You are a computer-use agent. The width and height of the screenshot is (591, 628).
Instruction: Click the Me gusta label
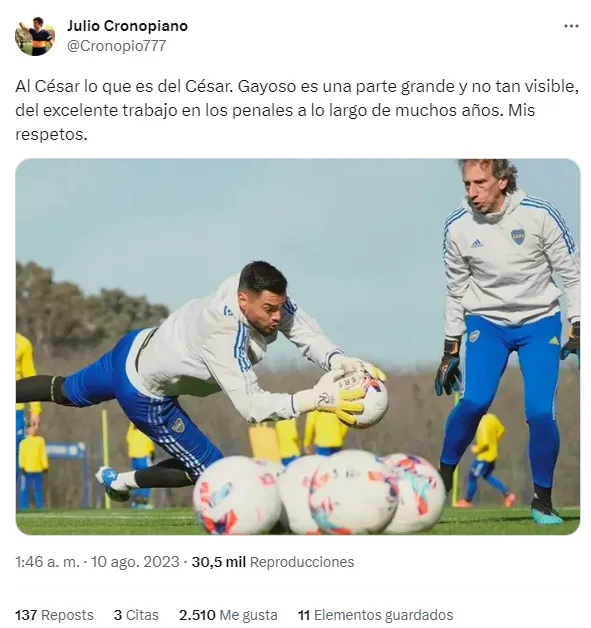click(248, 615)
